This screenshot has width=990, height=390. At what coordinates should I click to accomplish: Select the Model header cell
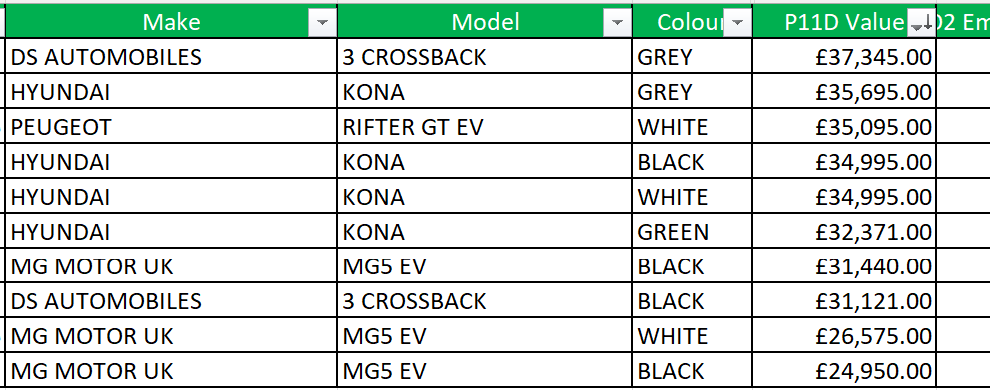485,22
